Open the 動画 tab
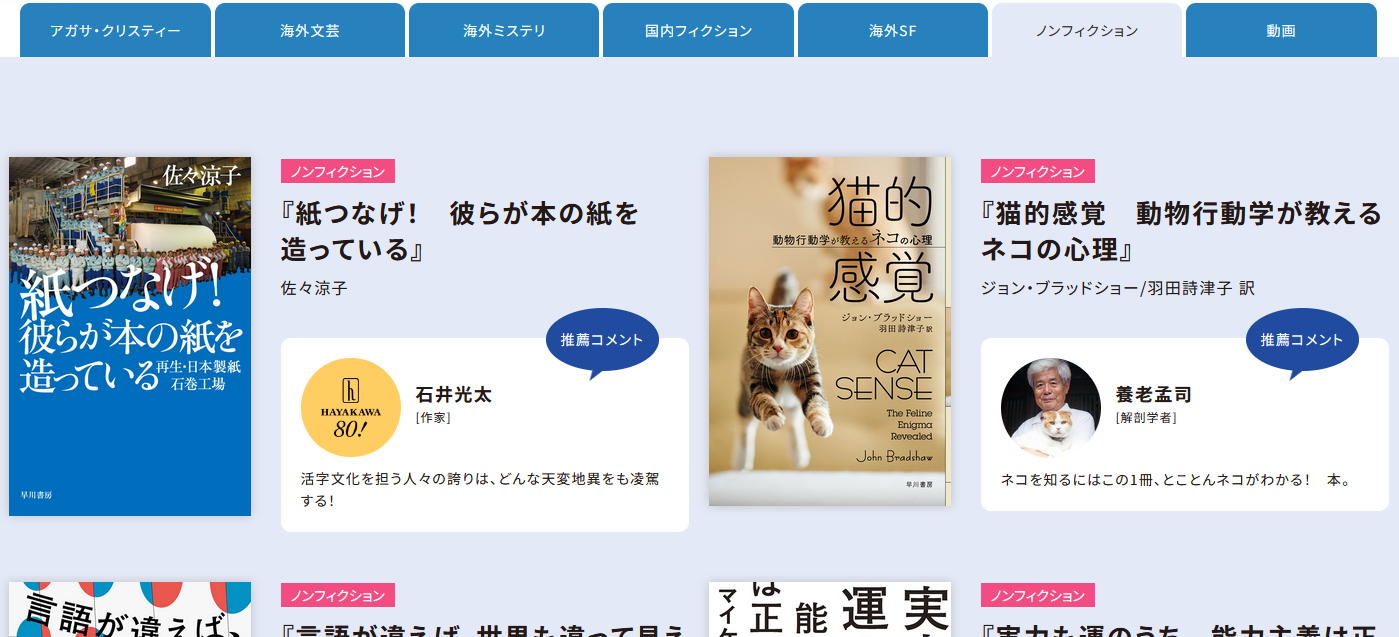This screenshot has height=637, width=1399. 1281,30
